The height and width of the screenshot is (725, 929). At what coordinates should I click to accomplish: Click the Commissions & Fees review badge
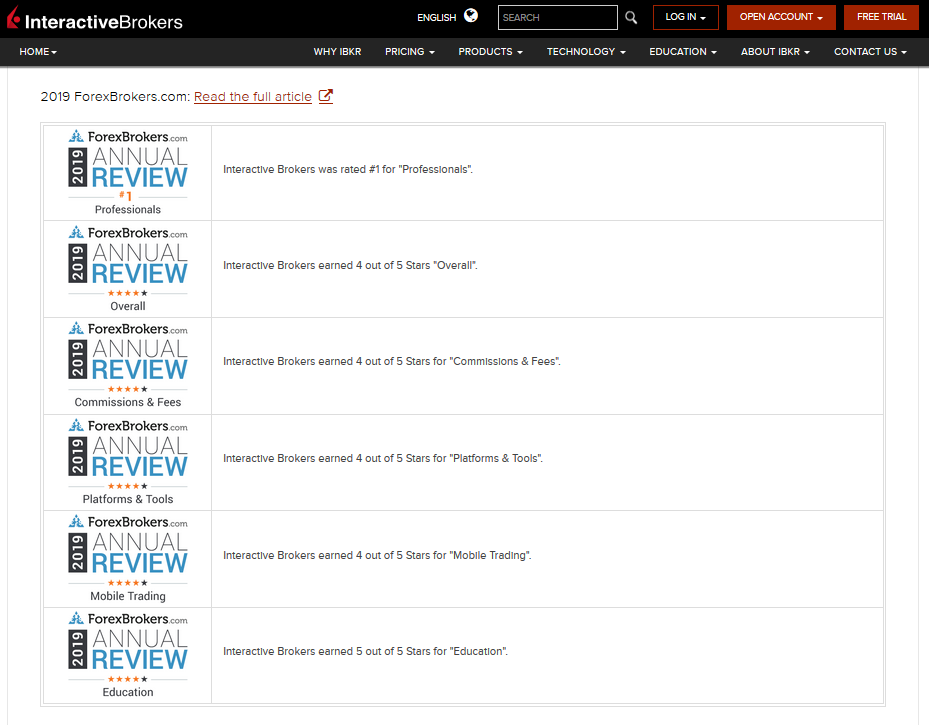tap(128, 365)
